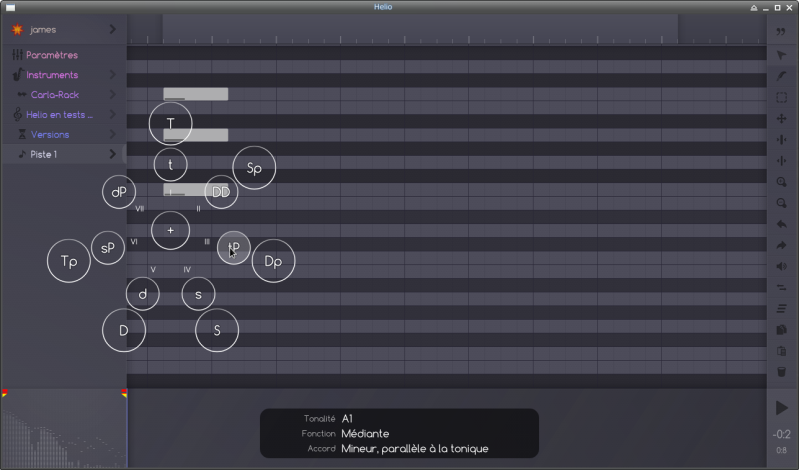Click the Tonalité A1 value

pos(347,419)
